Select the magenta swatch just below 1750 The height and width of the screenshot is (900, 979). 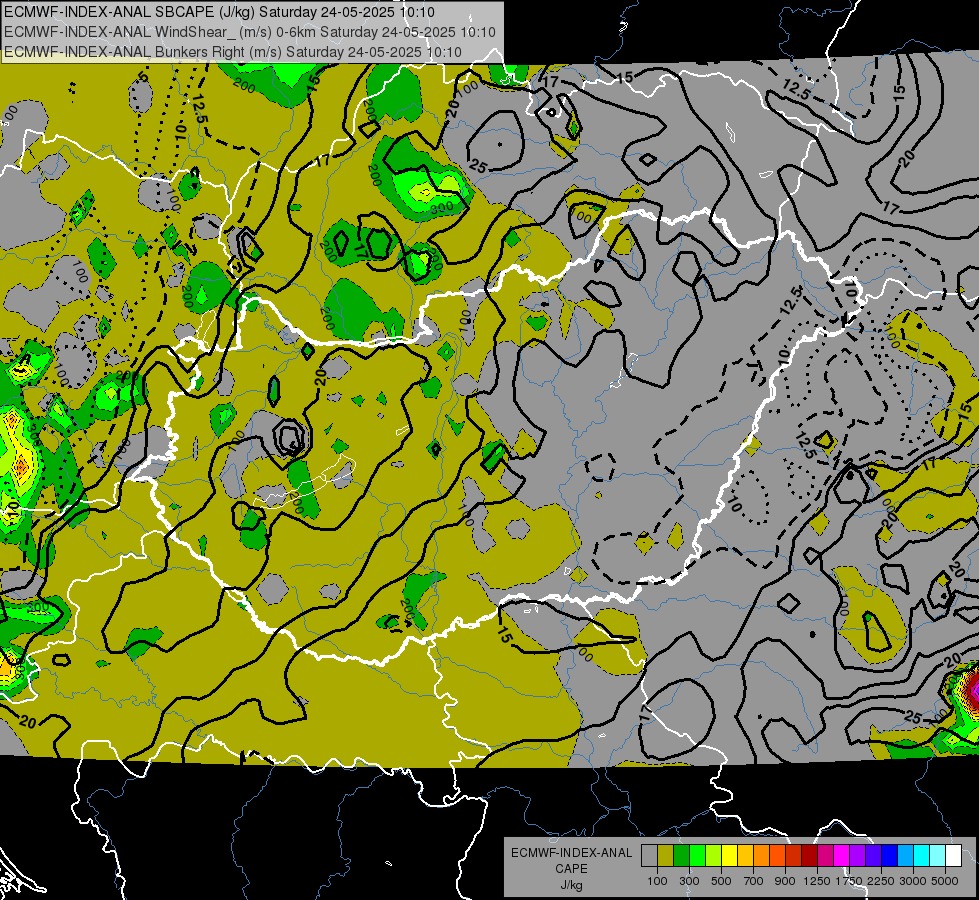coord(842,856)
